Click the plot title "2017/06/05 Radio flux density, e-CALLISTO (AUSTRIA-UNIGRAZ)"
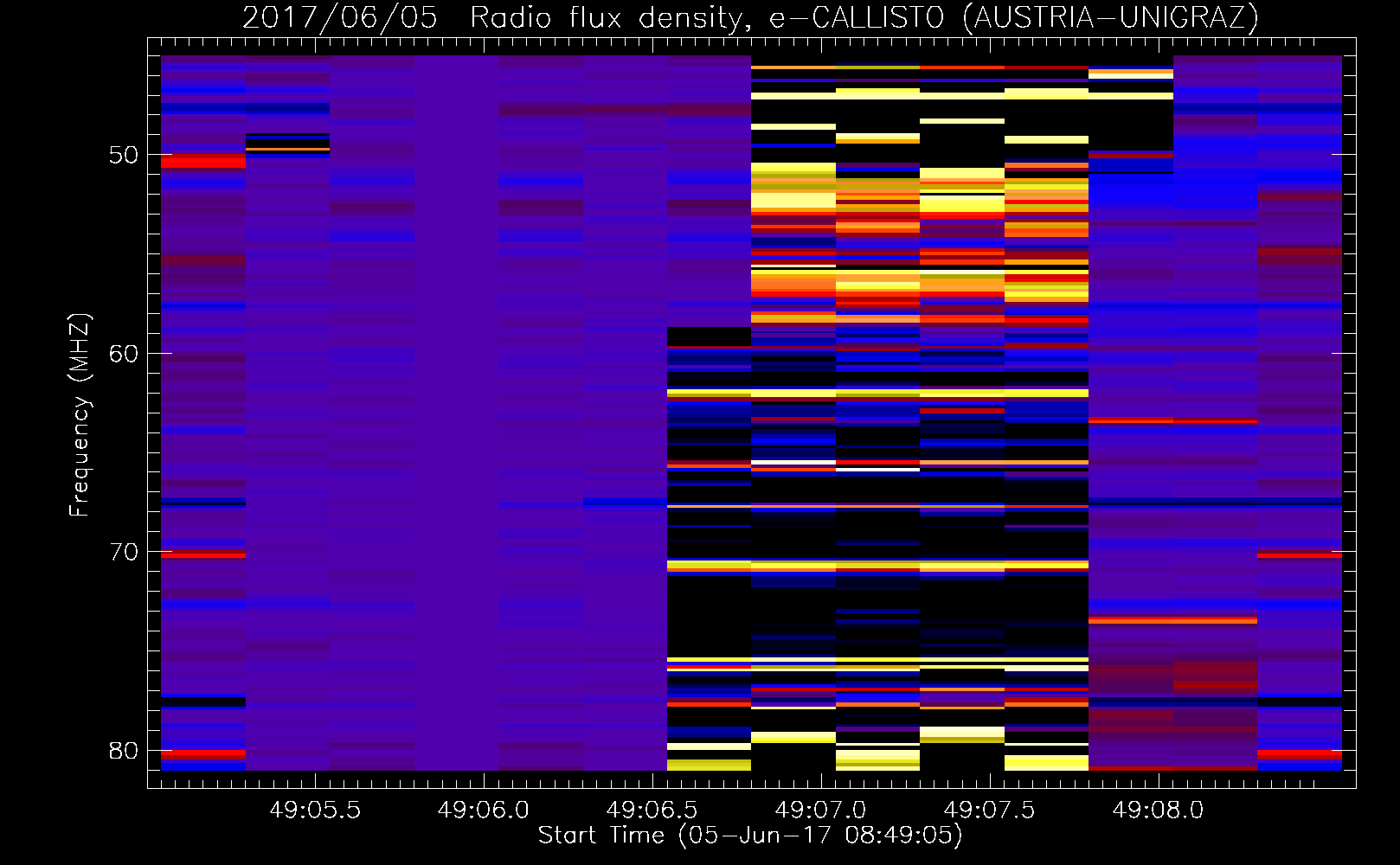This screenshot has height=865, width=1400. tap(750, 17)
